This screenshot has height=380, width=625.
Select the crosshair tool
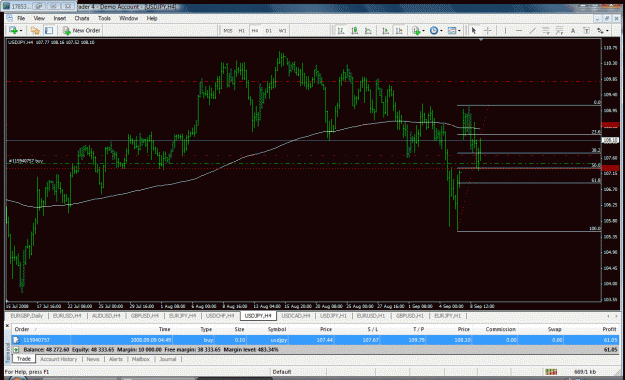pyautogui.click(x=487, y=31)
